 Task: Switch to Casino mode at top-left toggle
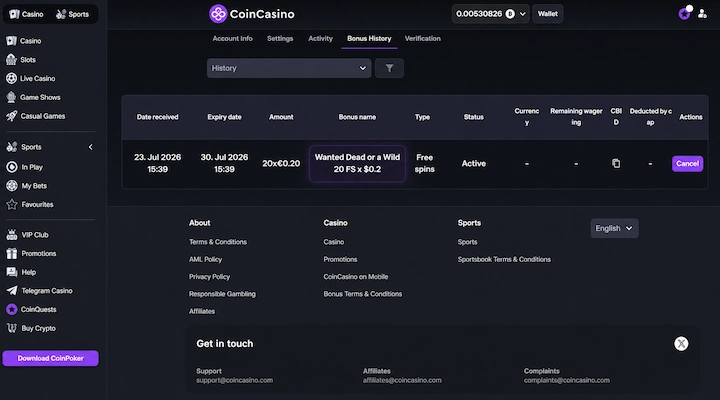point(27,14)
